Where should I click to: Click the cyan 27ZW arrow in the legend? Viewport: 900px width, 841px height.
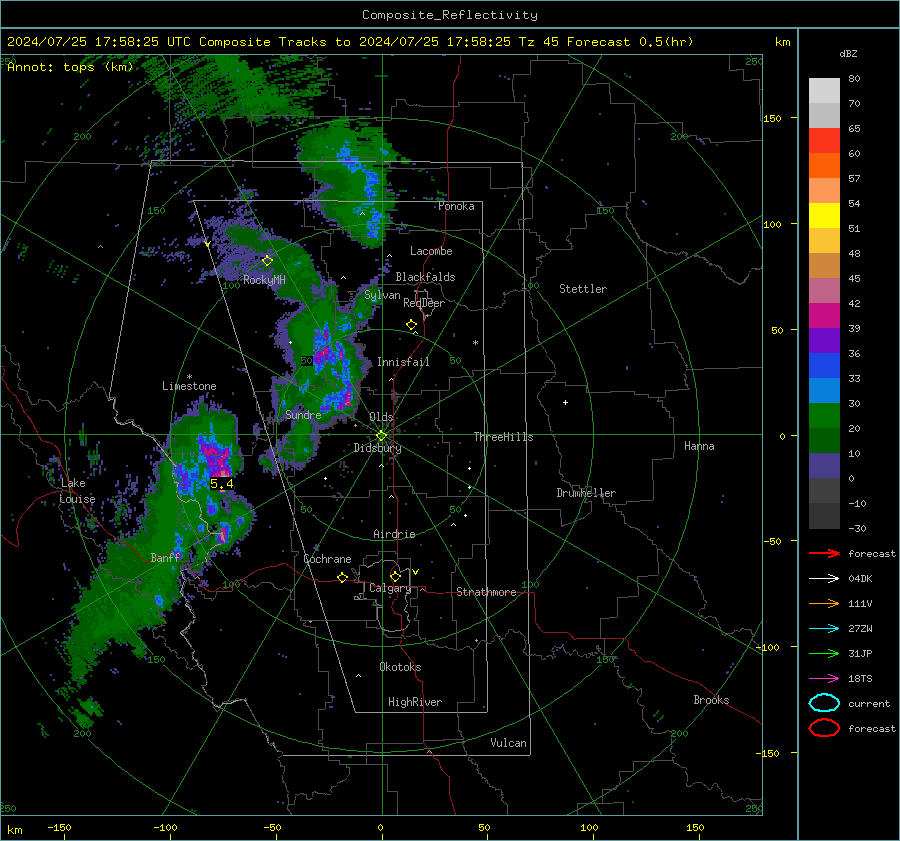[824, 629]
